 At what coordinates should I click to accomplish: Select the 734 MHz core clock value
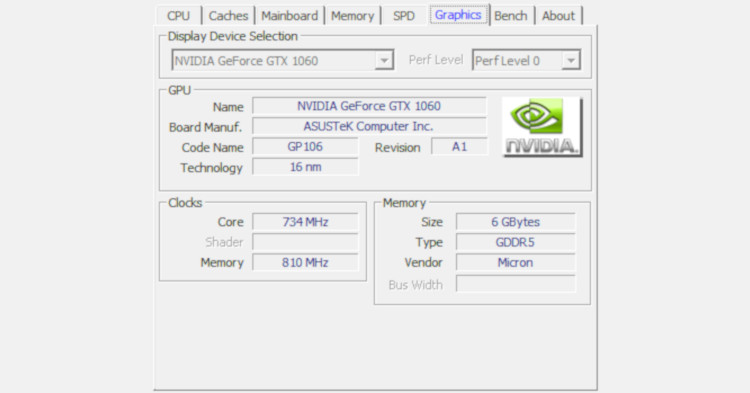[305, 222]
